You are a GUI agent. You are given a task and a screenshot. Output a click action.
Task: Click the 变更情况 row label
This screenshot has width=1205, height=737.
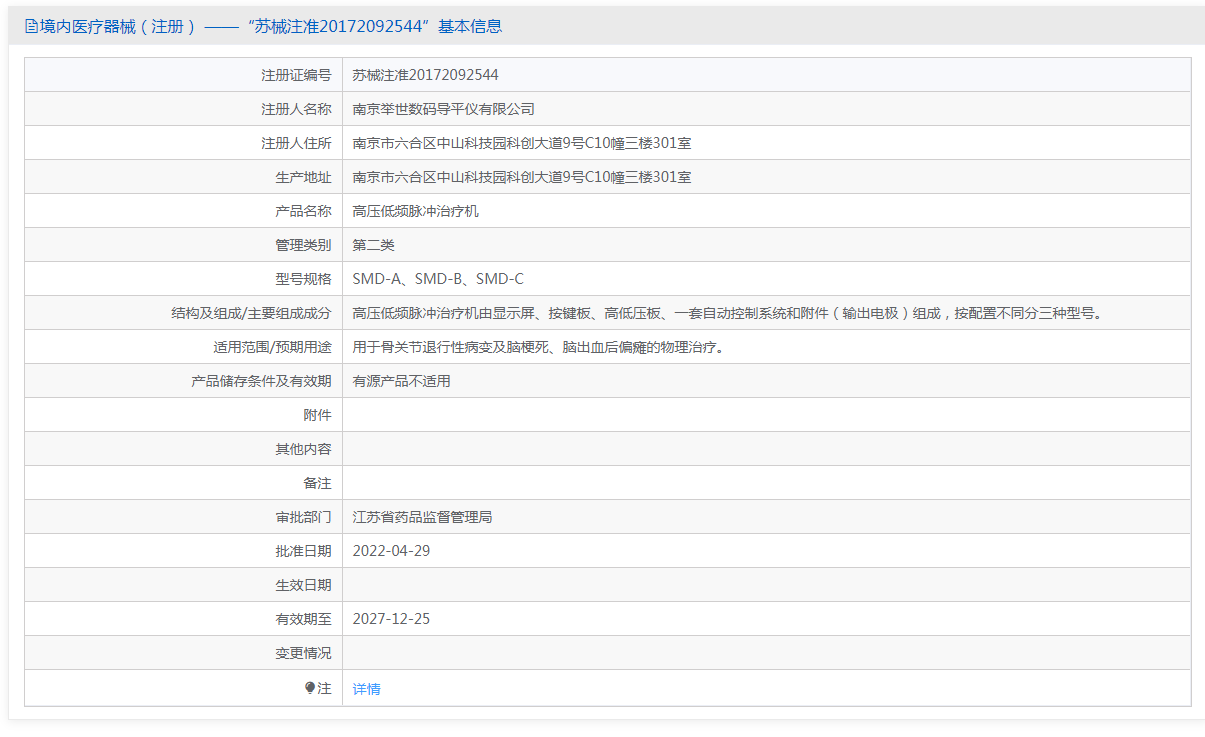pos(303,653)
